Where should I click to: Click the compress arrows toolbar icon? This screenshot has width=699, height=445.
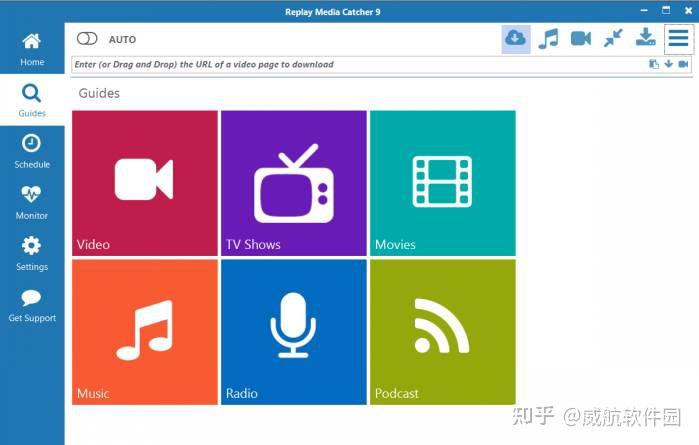[x=613, y=39]
